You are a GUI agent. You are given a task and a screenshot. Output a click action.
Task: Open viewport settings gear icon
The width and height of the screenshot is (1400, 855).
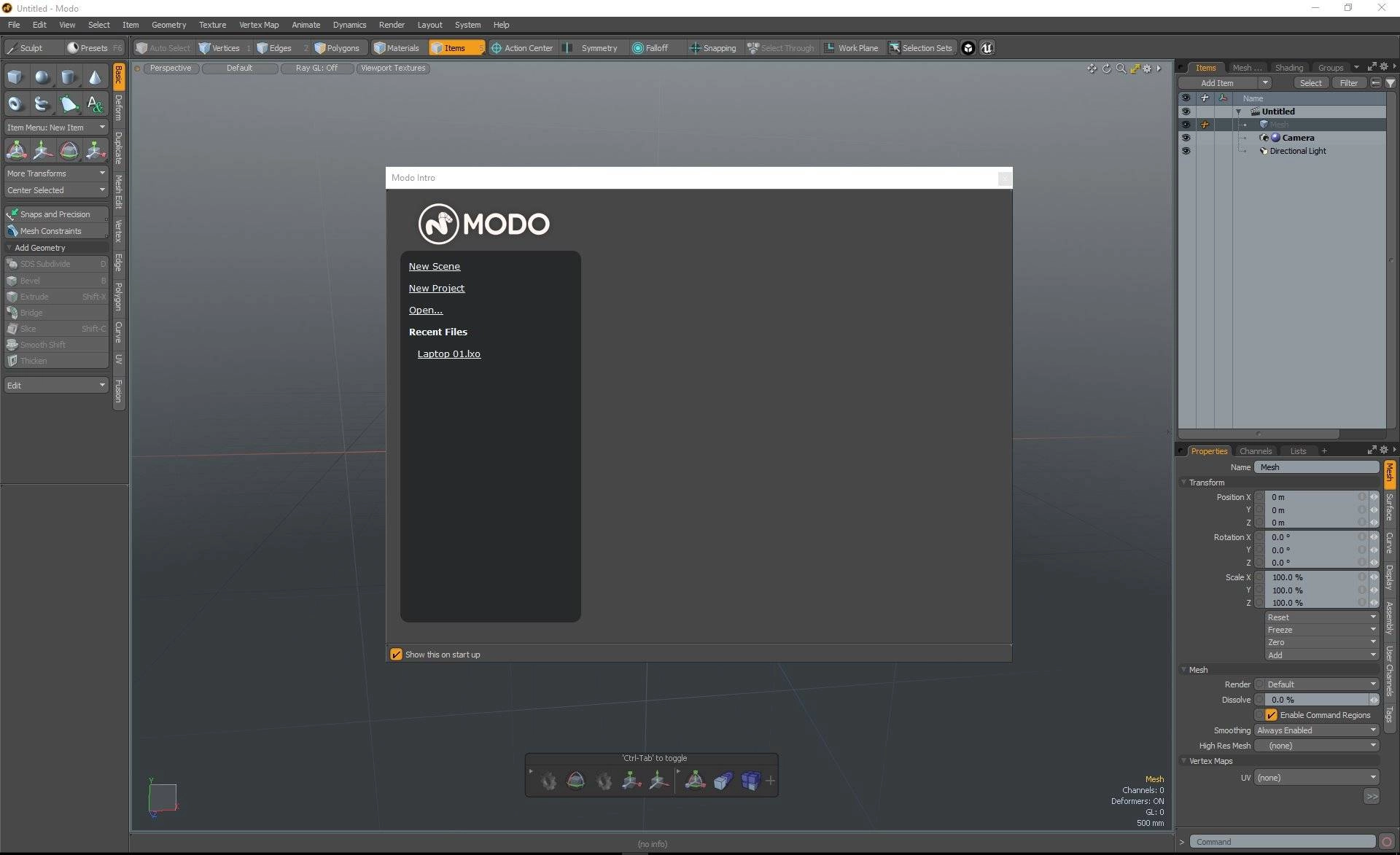click(x=1147, y=69)
